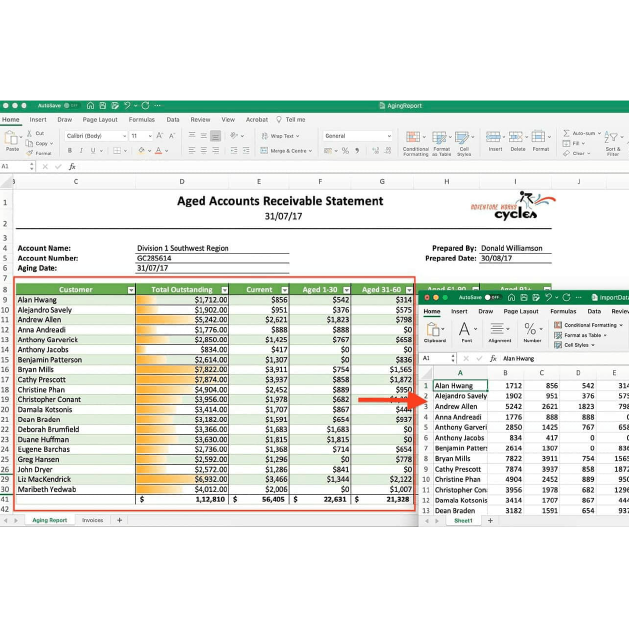Toggle AutoSave switch in ImportData window
The width and height of the screenshot is (629, 625).
[x=493, y=297]
